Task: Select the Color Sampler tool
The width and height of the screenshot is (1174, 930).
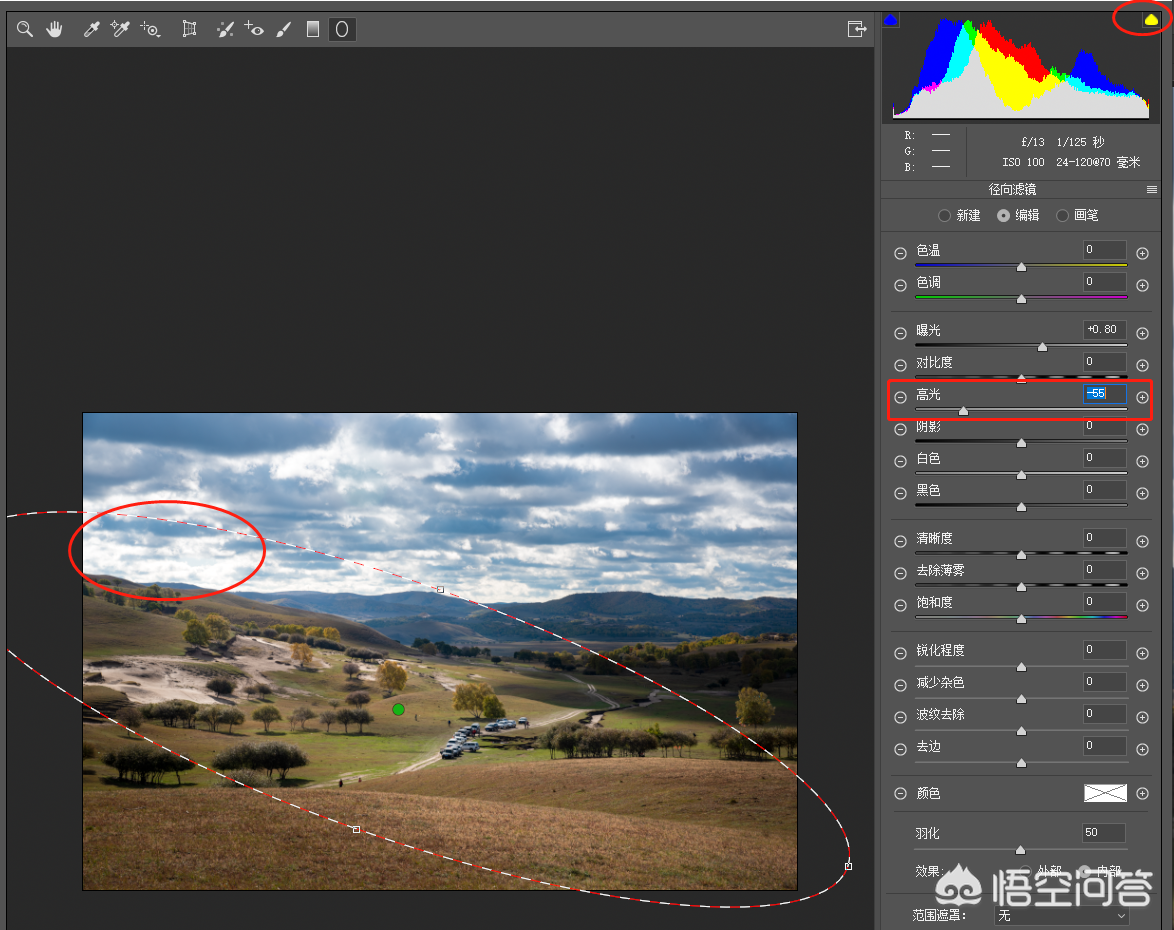Action: pyautogui.click(x=120, y=29)
